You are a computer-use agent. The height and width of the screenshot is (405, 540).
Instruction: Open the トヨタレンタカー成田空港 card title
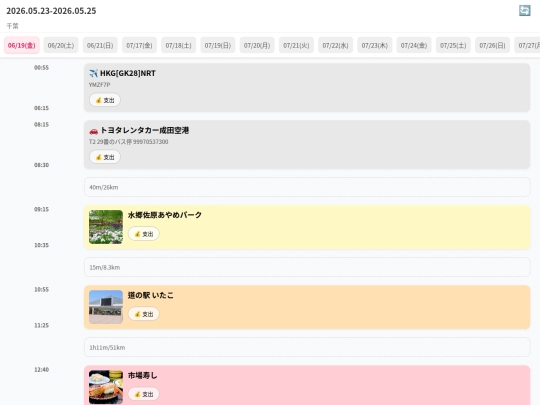144,131
